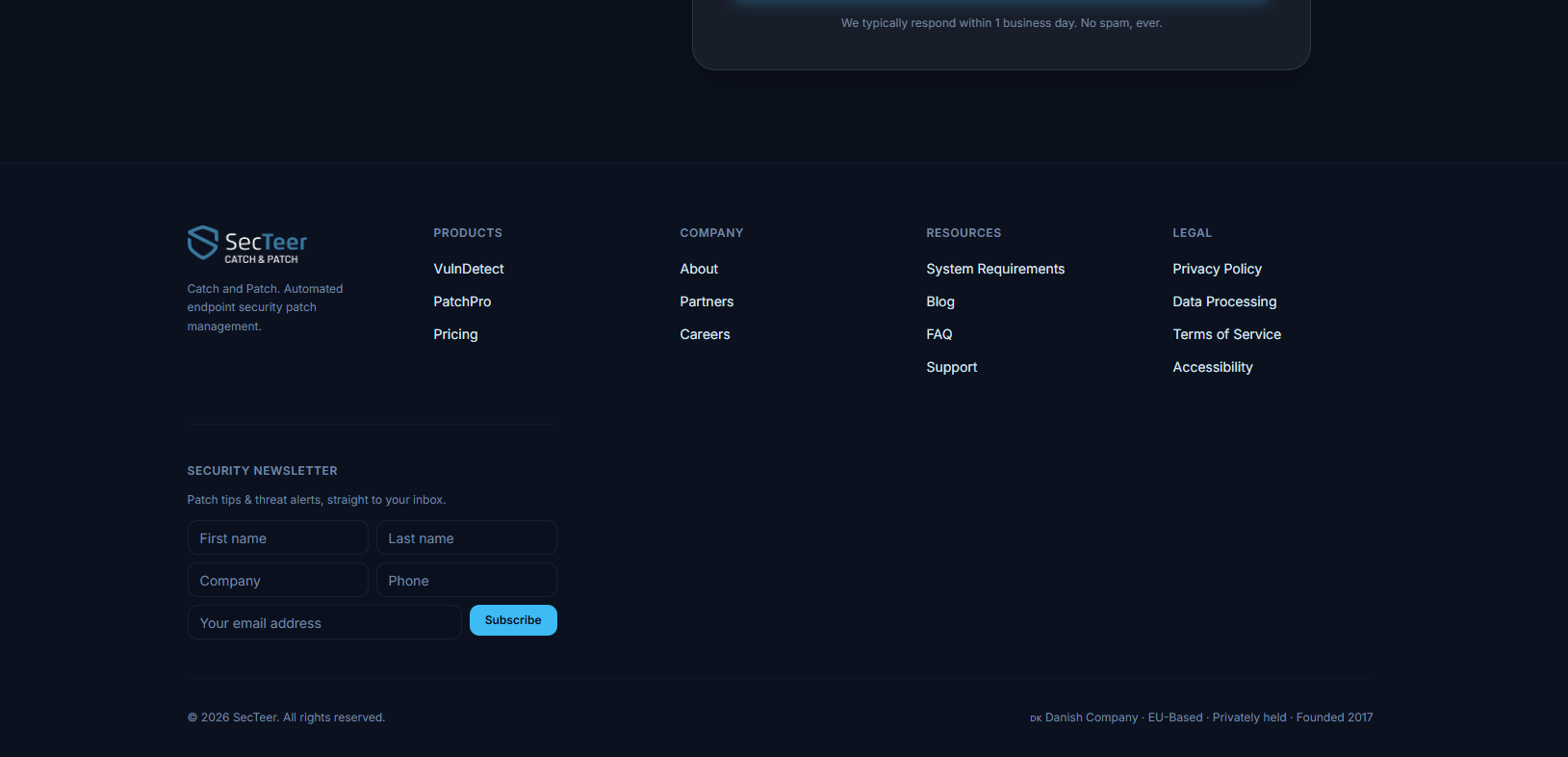Open the PatchPro product page
Image resolution: width=1568 pixels, height=757 pixels.
coord(462,301)
